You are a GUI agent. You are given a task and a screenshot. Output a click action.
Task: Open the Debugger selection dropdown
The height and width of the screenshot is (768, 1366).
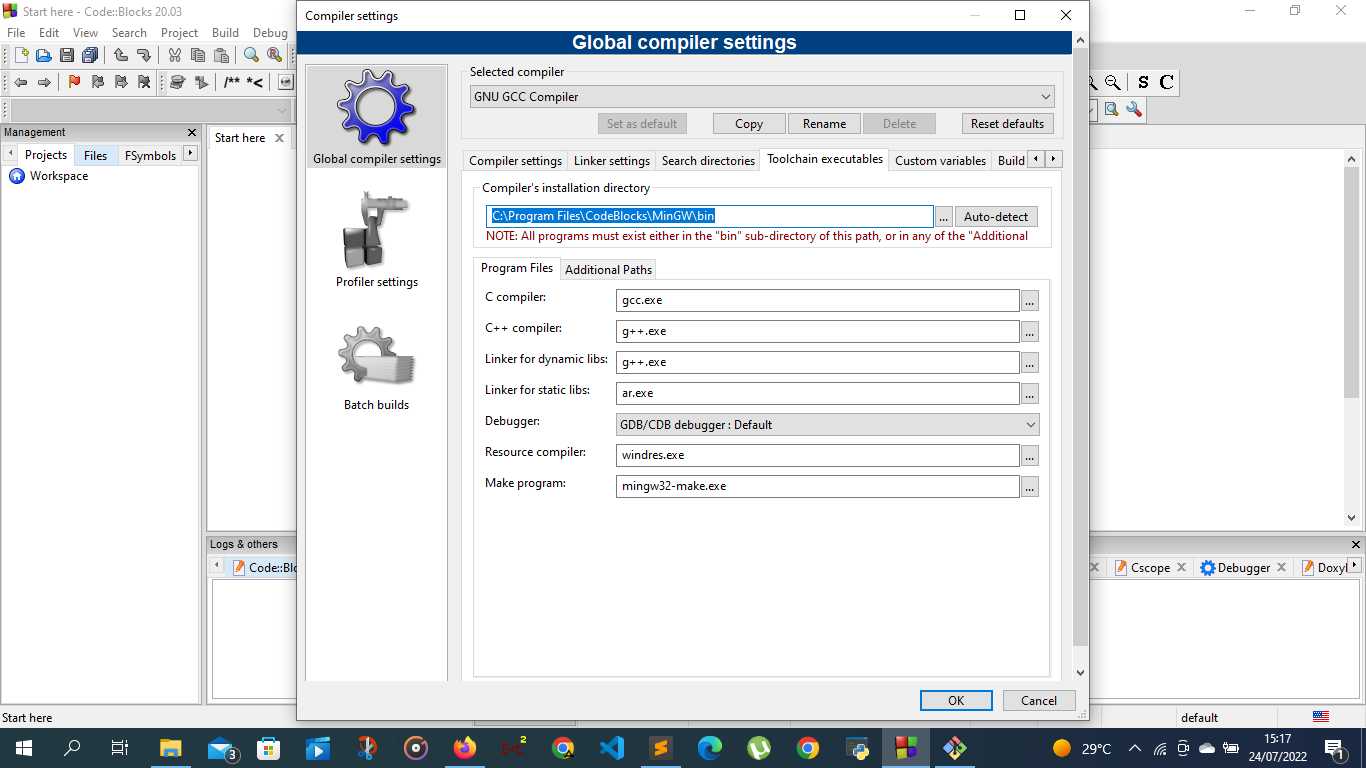pyautogui.click(x=828, y=424)
